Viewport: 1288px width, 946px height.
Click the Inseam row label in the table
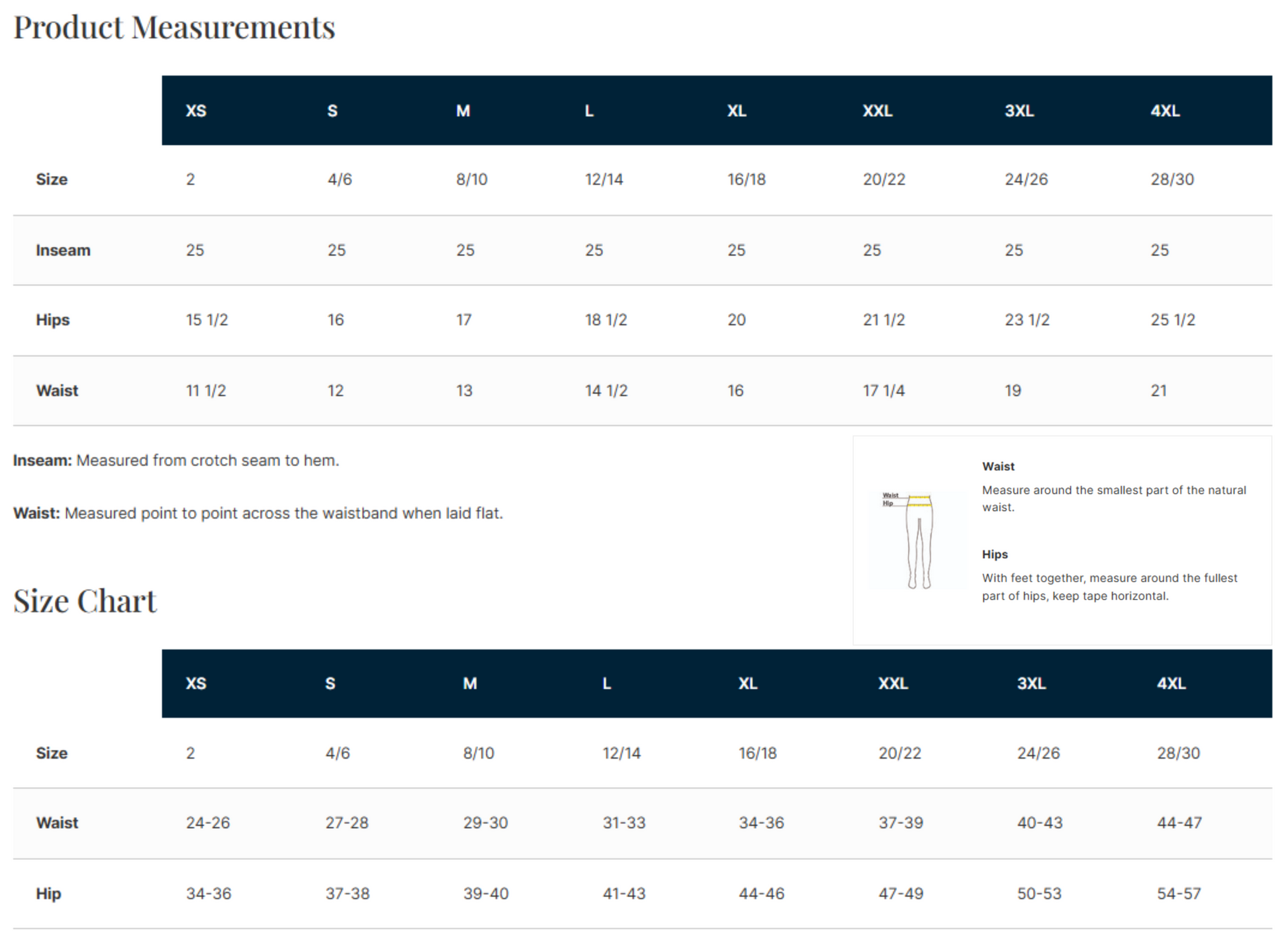point(63,250)
